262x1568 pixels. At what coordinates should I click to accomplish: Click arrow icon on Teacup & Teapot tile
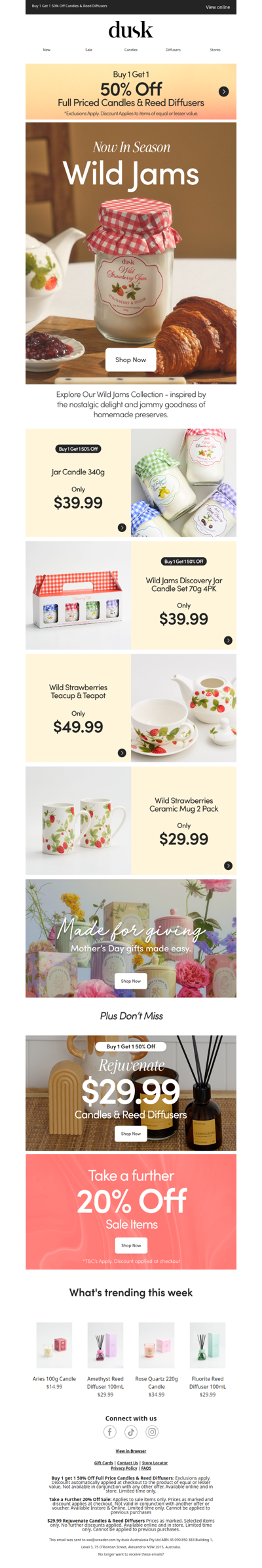click(122, 753)
